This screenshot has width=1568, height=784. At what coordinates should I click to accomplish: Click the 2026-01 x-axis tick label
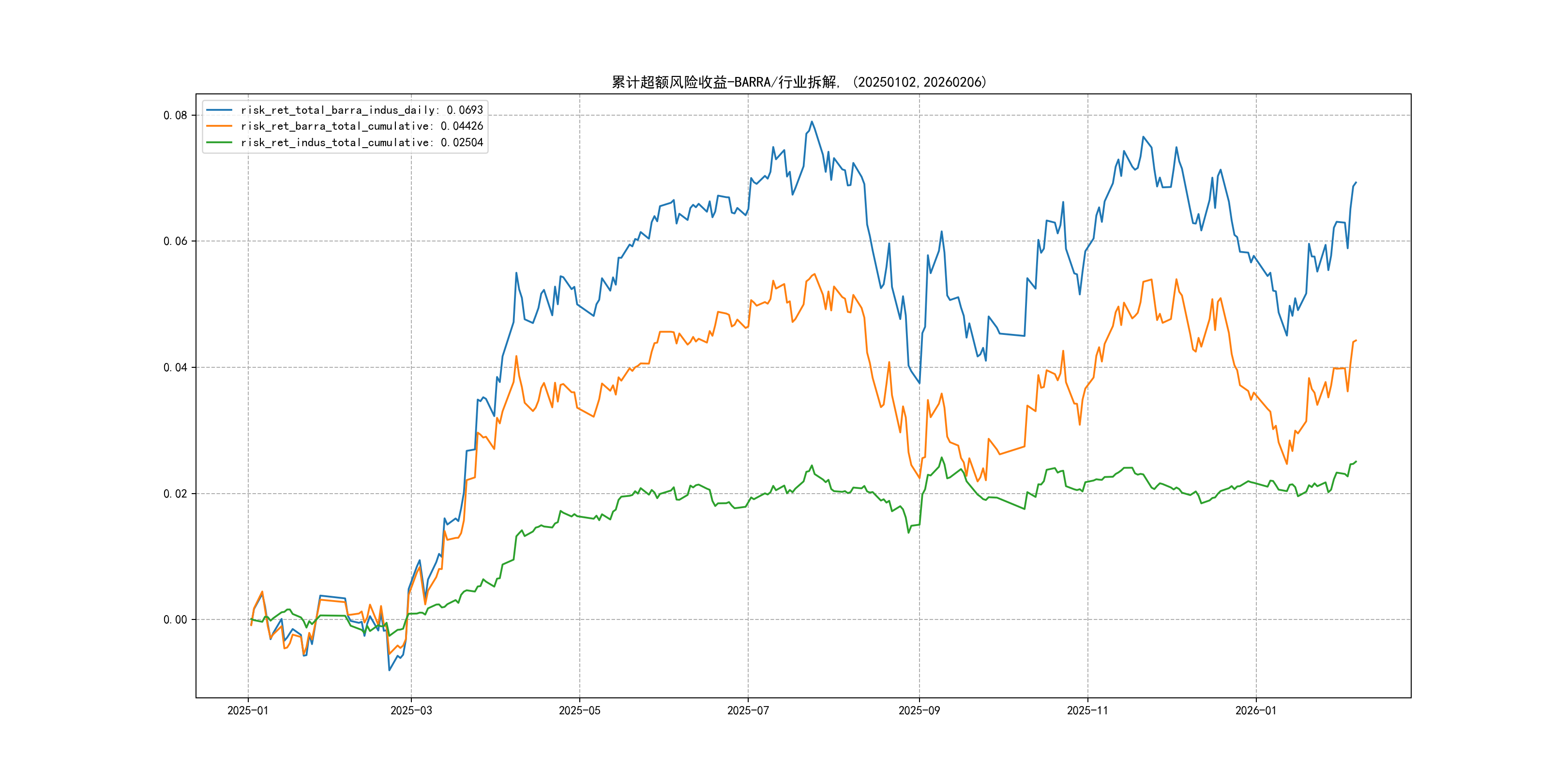[1256, 710]
